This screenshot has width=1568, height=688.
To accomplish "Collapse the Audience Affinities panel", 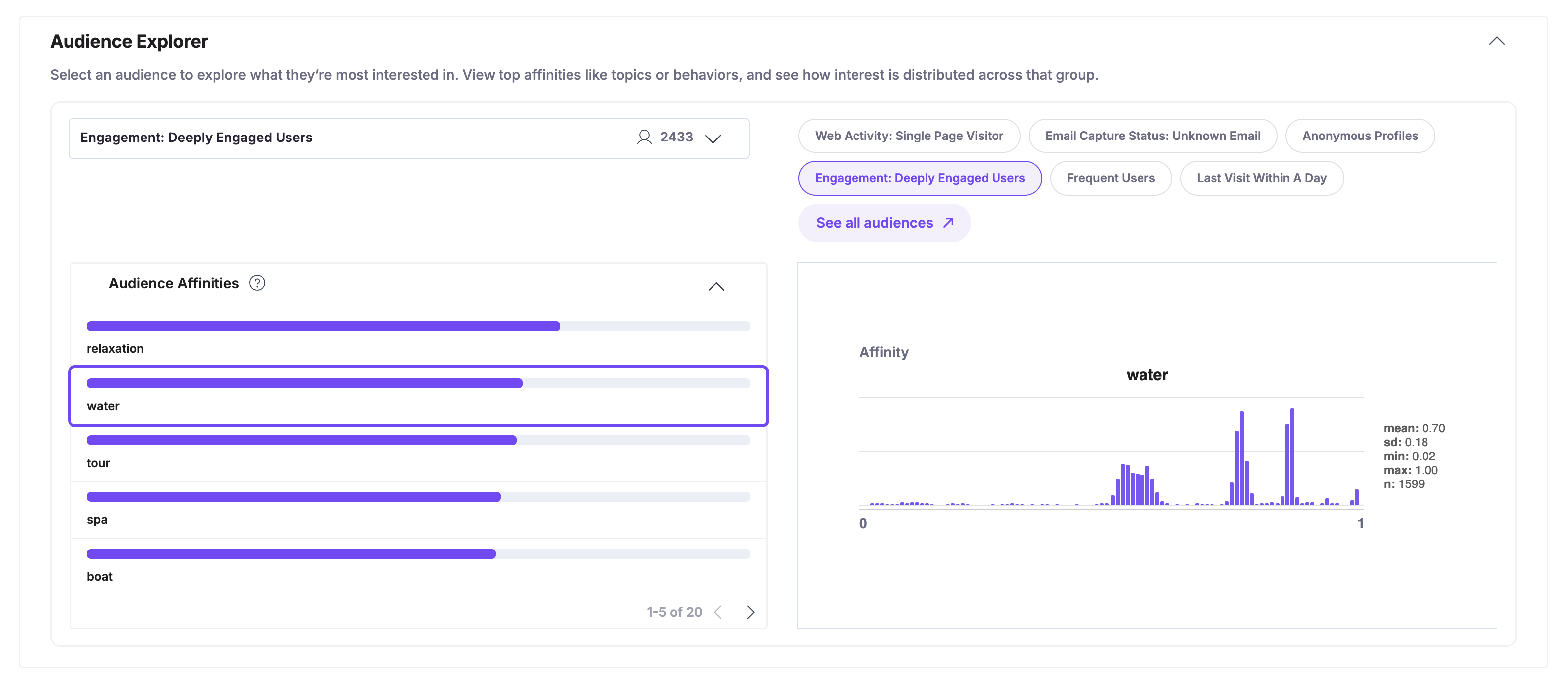I will click(x=716, y=287).
